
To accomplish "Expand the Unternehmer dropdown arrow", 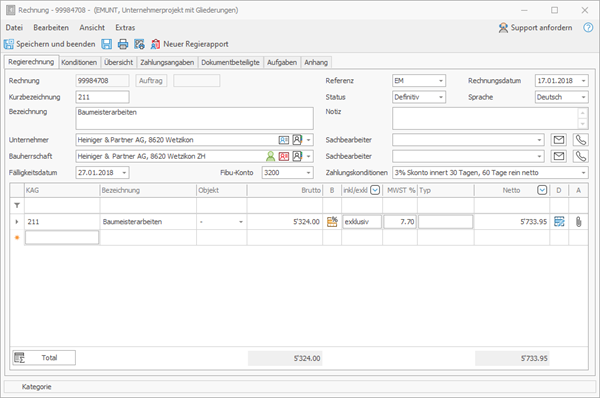I will click(x=308, y=140).
